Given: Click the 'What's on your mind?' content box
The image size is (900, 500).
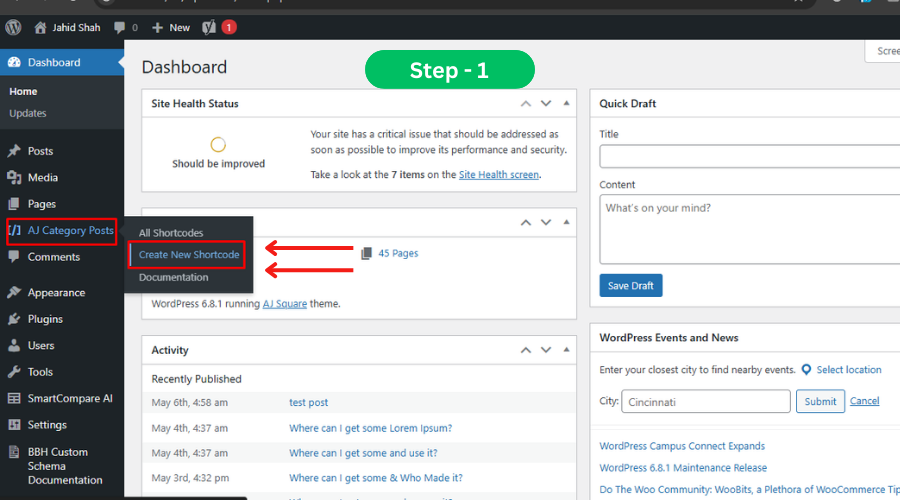Looking at the screenshot, I should coord(750,229).
